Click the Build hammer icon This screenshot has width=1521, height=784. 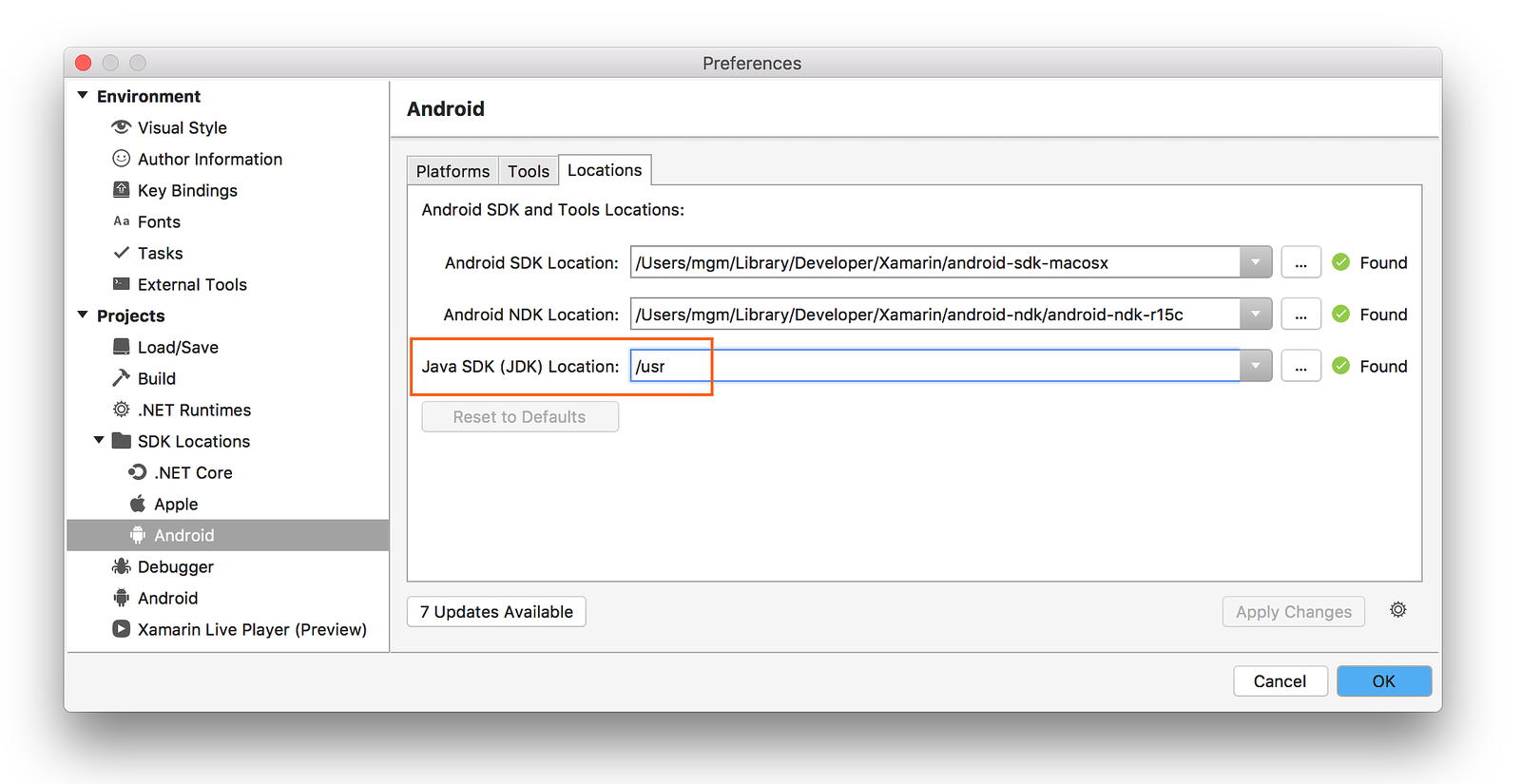pos(121,377)
